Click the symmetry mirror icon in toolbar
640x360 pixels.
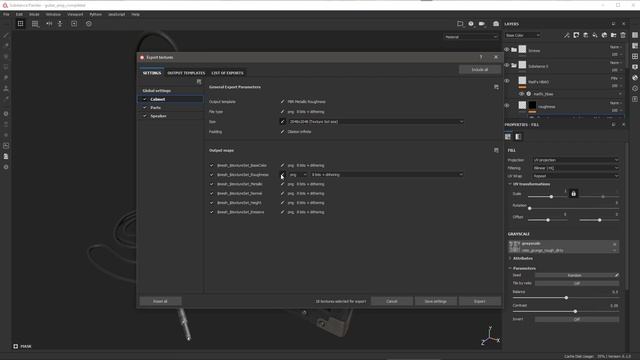[49, 24]
